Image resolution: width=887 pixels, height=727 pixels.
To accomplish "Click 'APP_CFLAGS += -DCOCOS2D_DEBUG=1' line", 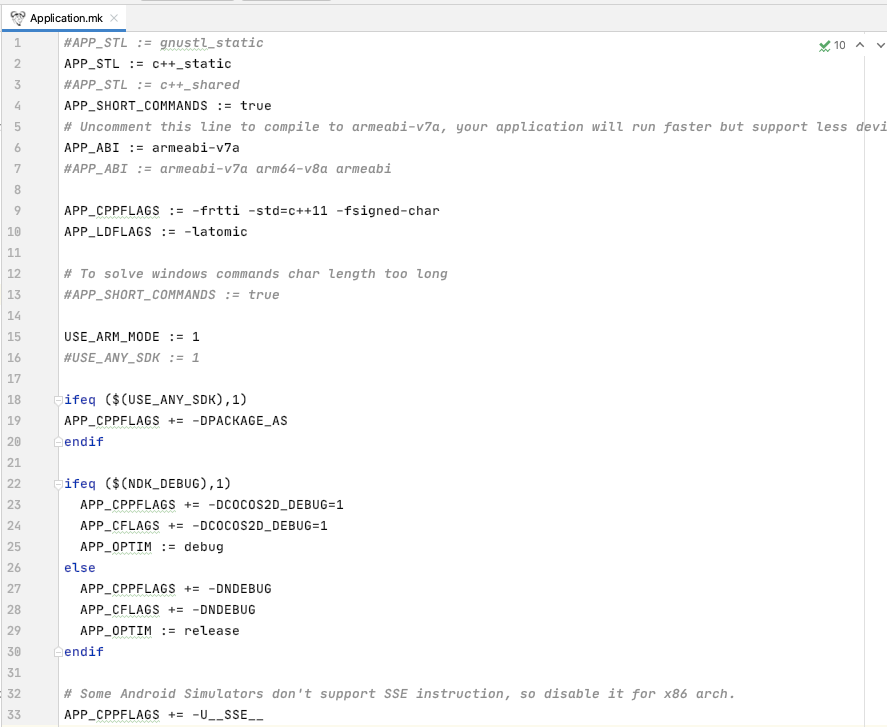I will [x=204, y=526].
